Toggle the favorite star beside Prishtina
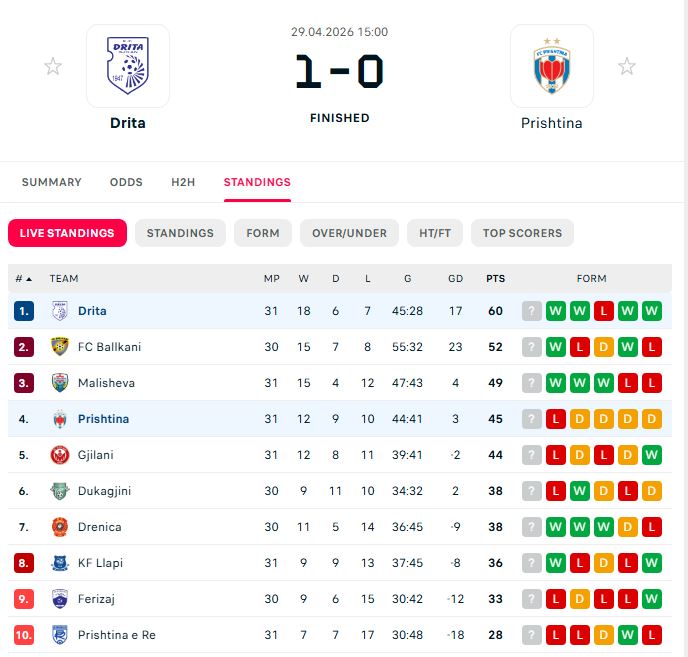 (626, 67)
